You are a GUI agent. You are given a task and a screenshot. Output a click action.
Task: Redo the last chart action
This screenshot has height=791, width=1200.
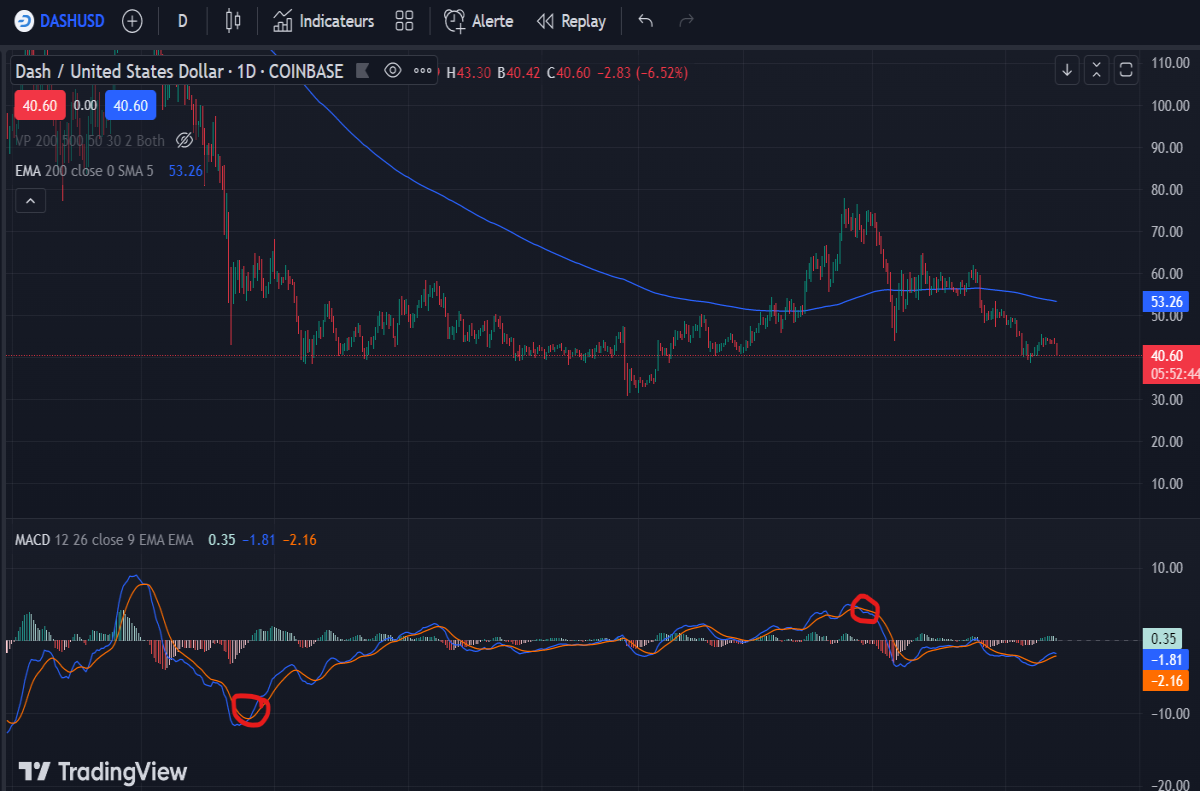point(686,21)
